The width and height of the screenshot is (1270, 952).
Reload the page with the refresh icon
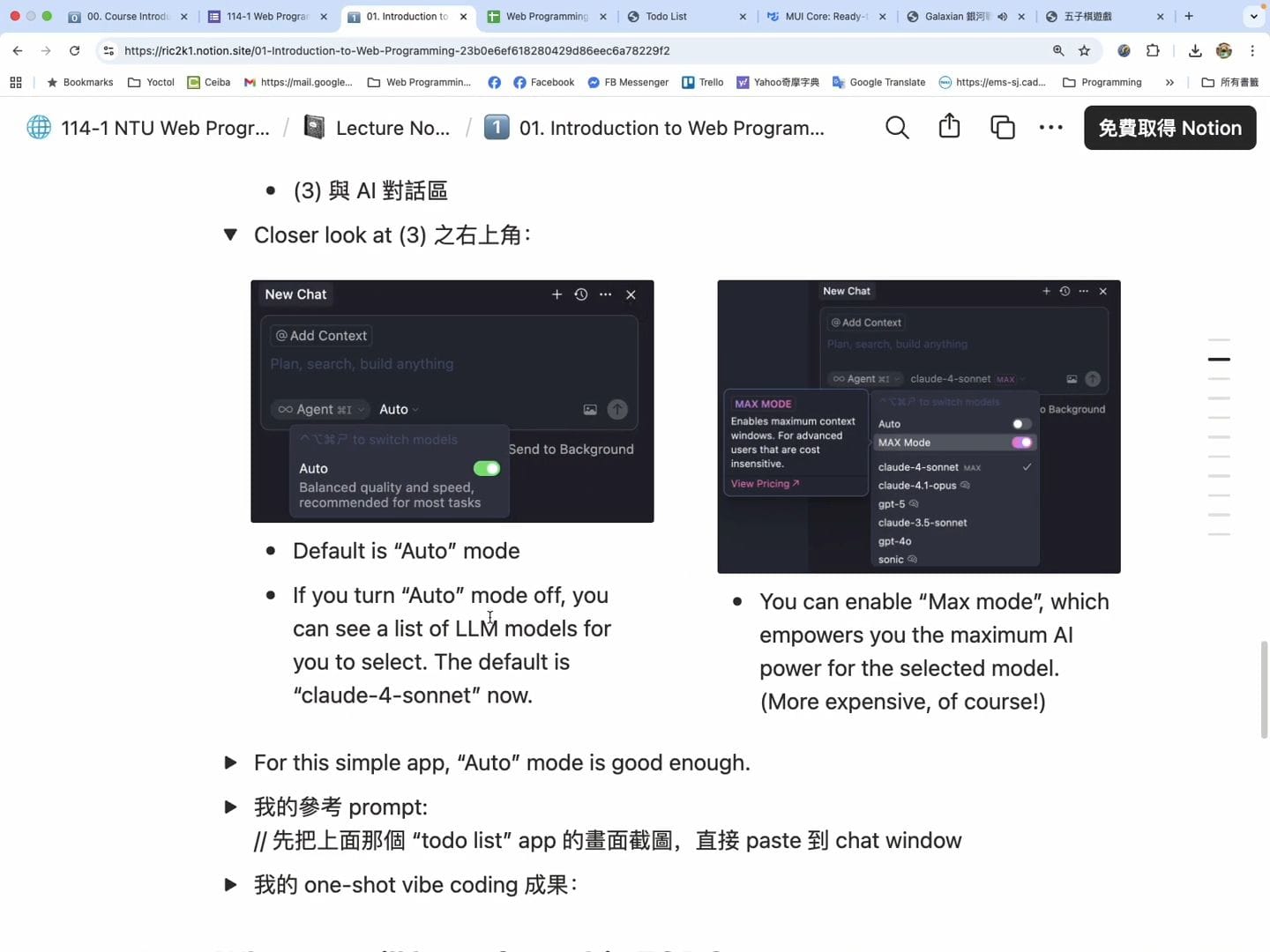pos(75,51)
